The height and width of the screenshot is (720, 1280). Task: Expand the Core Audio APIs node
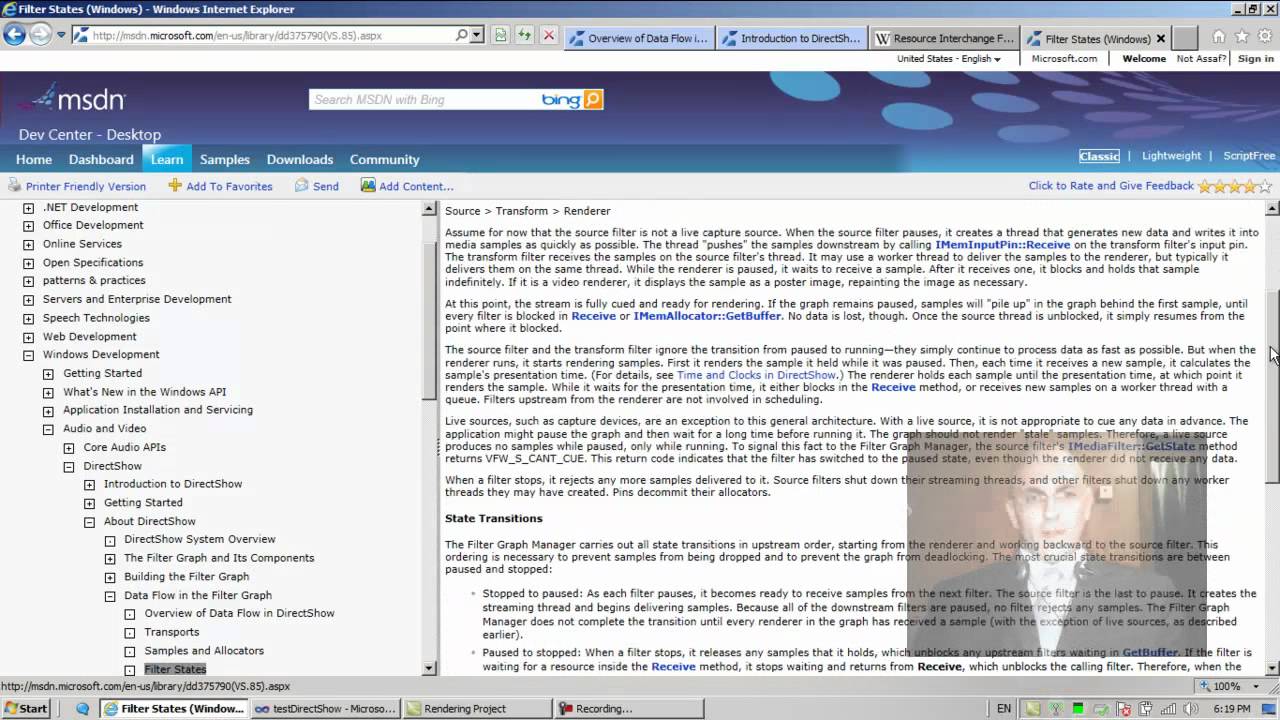coord(69,448)
